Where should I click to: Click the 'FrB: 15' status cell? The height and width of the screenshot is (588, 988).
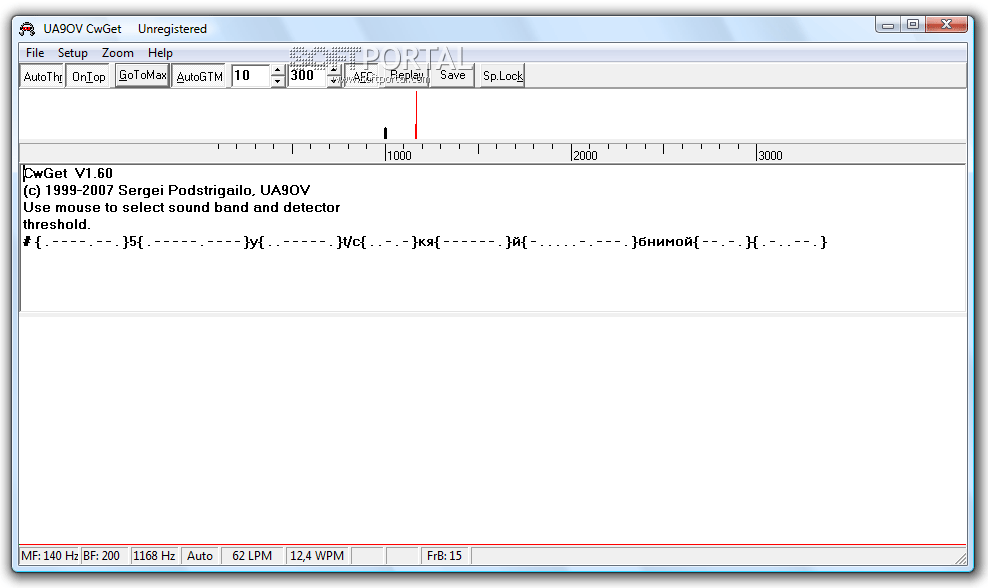(x=444, y=556)
